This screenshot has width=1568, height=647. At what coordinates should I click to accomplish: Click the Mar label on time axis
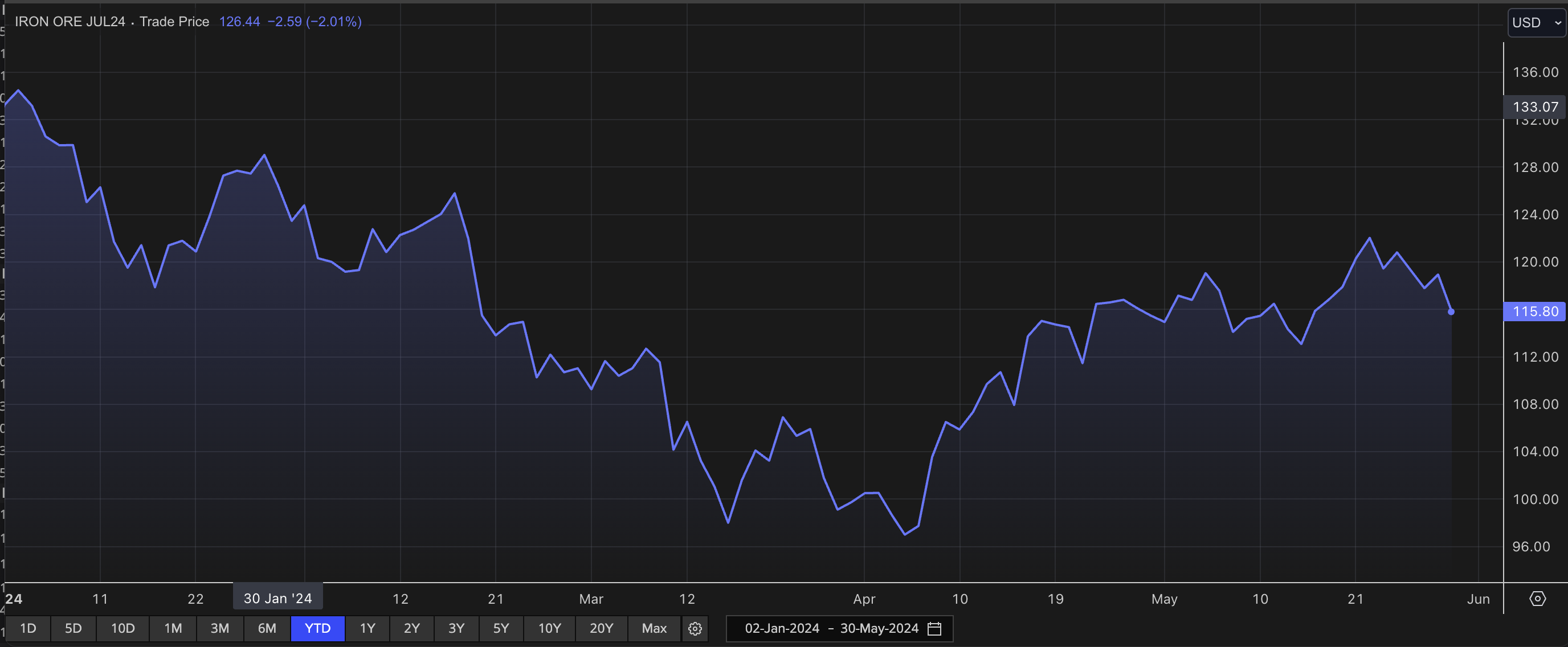(591, 599)
